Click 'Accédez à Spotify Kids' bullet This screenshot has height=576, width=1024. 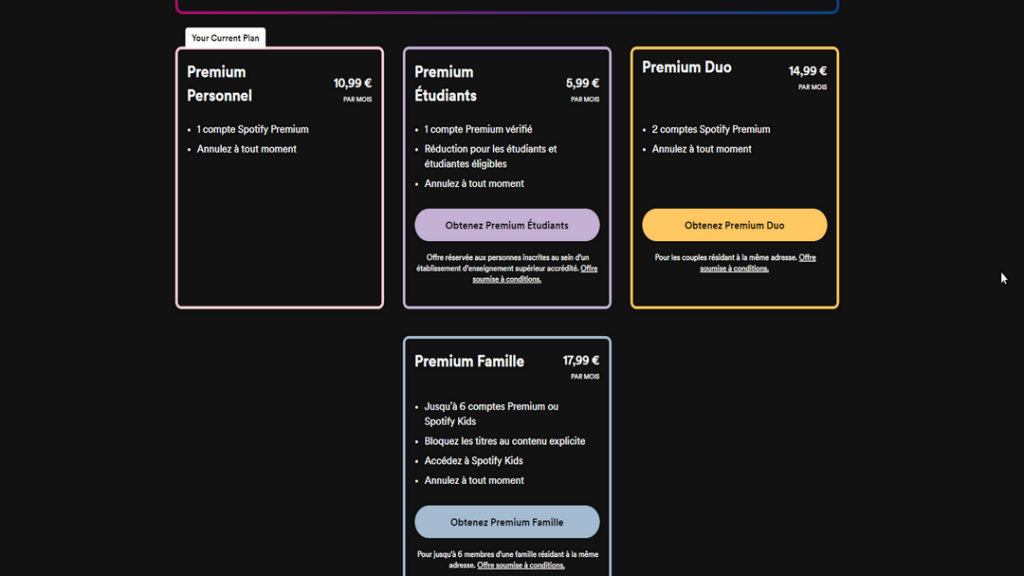point(473,460)
